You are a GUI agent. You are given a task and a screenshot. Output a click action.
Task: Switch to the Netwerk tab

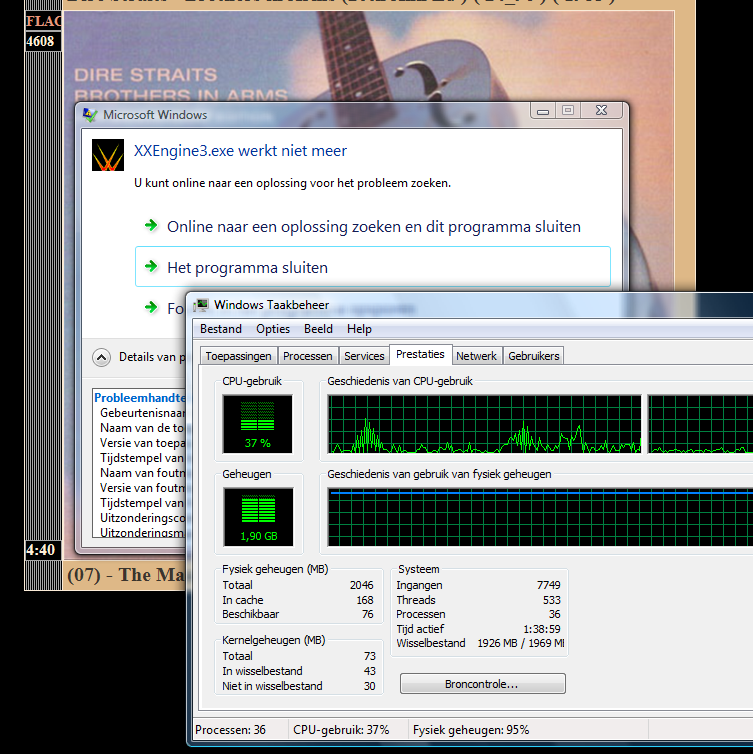pyautogui.click(x=476, y=356)
